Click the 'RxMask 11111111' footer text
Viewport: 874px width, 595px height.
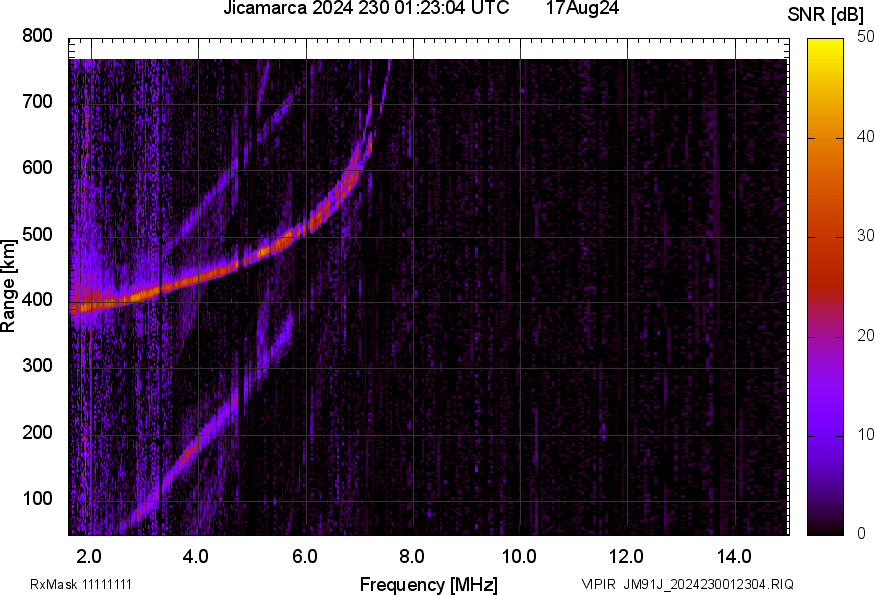[x=81, y=584]
